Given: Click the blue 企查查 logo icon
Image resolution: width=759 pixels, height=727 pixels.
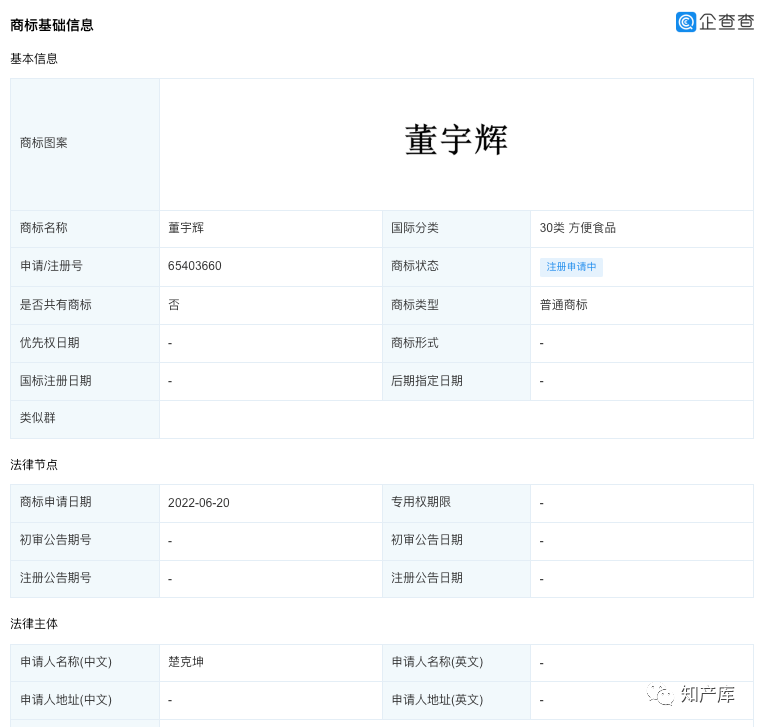Looking at the screenshot, I should [x=686, y=22].
